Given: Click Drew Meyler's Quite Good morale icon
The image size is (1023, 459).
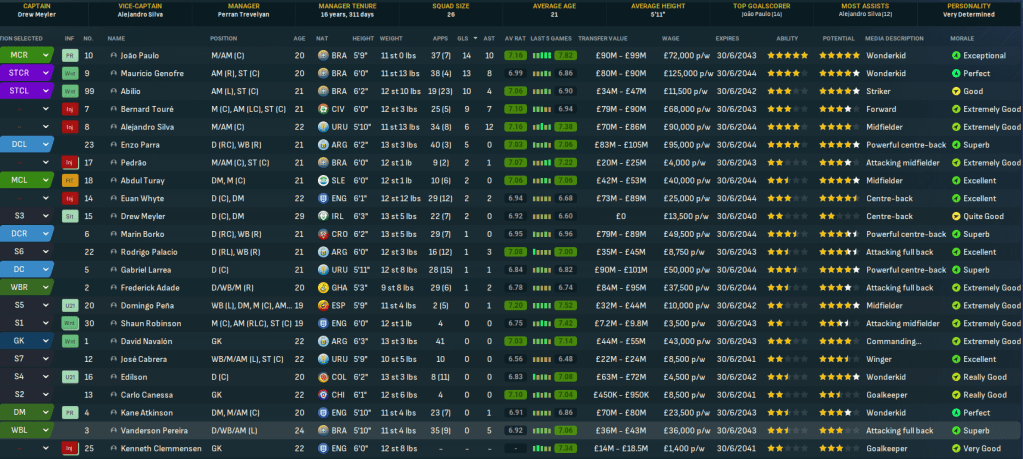Looking at the screenshot, I should (x=956, y=216).
